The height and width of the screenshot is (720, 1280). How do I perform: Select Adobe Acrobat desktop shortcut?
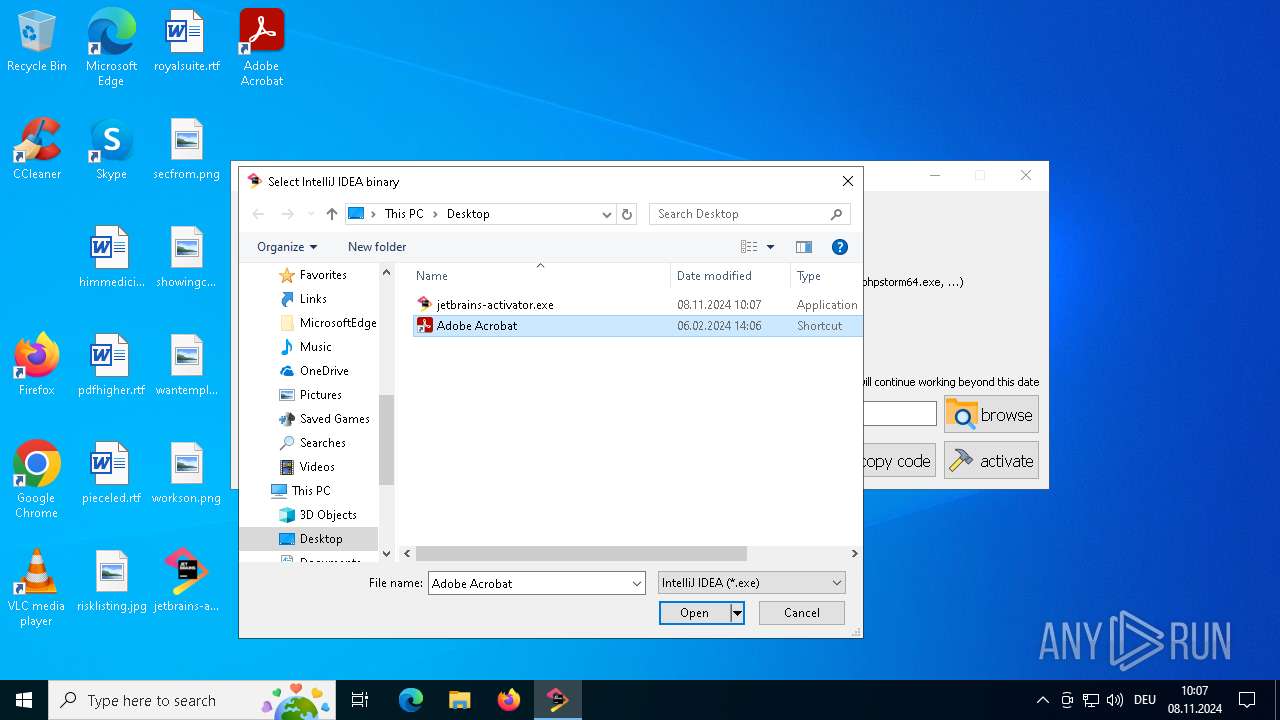click(x=262, y=48)
